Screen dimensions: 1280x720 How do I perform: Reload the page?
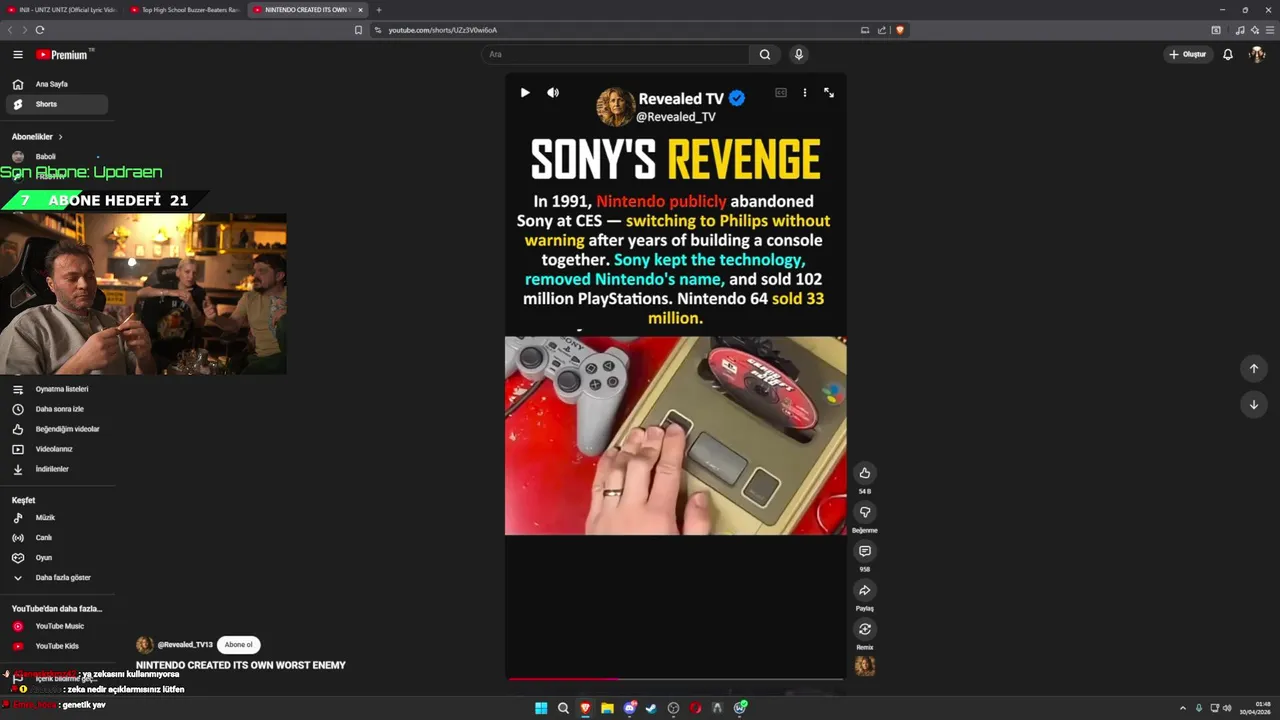point(40,30)
